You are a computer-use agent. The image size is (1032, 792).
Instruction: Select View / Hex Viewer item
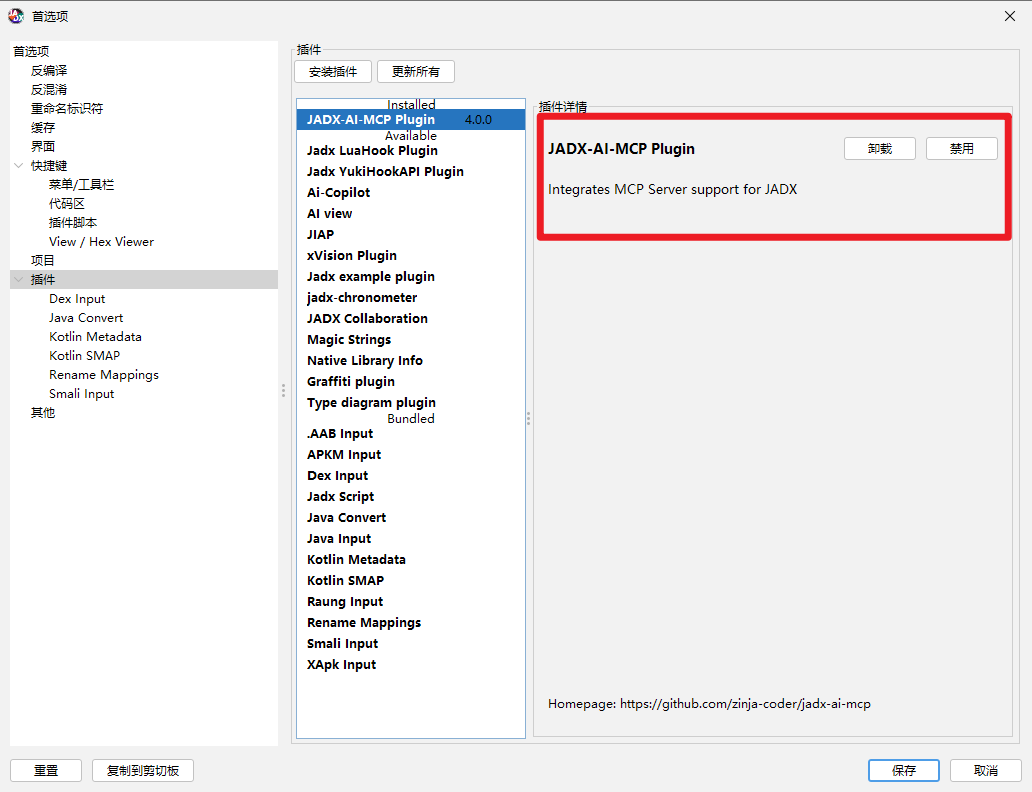[101, 242]
